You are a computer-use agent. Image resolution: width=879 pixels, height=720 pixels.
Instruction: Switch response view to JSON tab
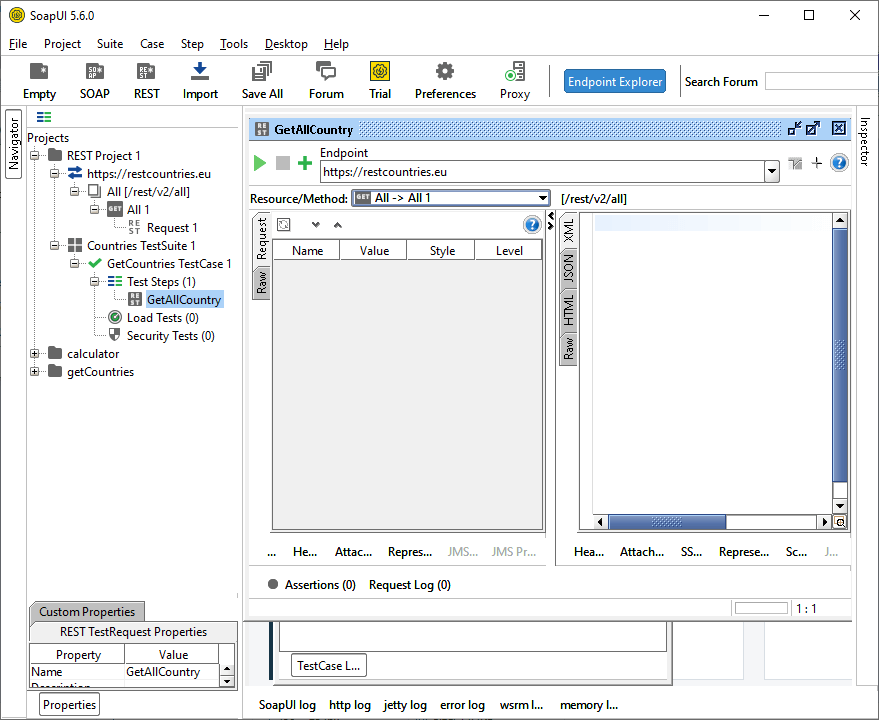coord(568,268)
